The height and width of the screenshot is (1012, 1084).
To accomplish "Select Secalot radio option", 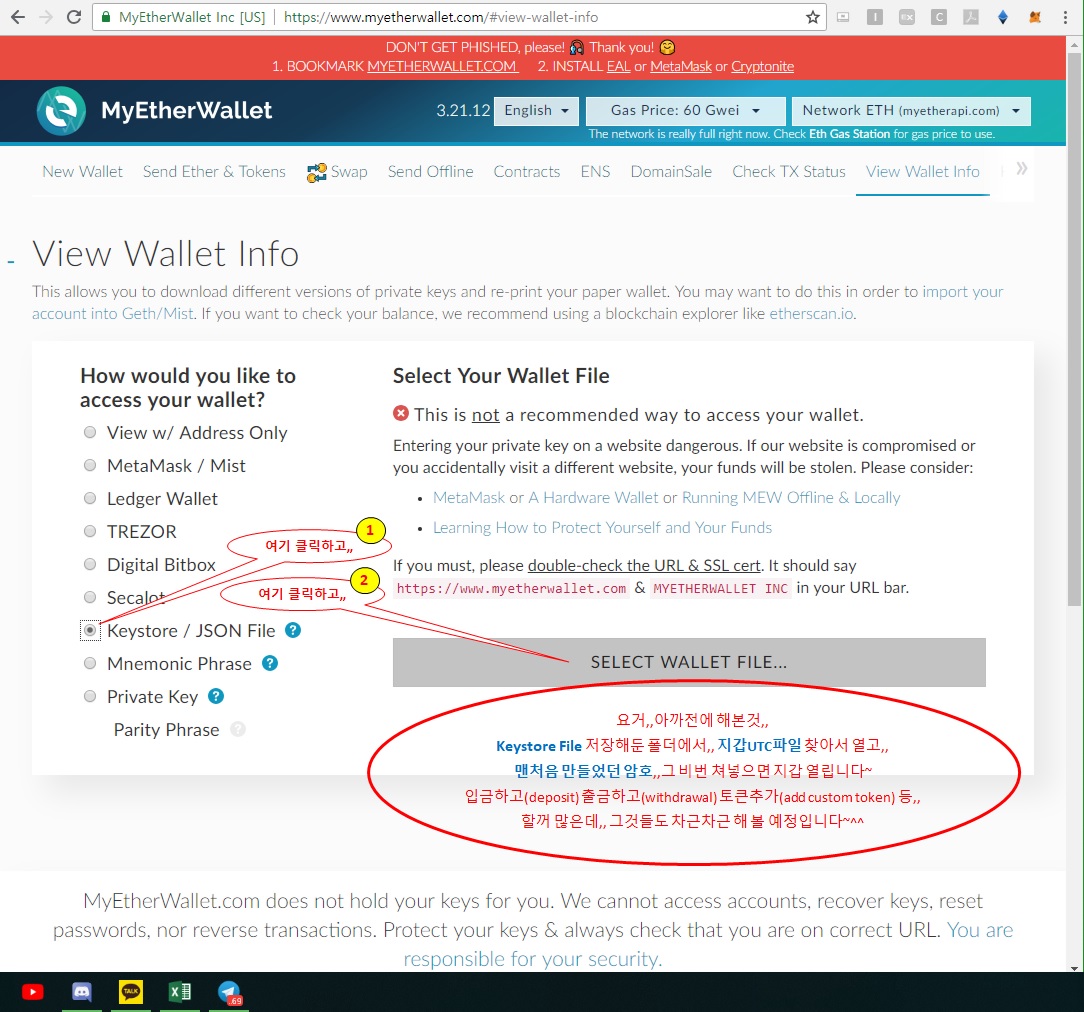I will tap(90, 597).
